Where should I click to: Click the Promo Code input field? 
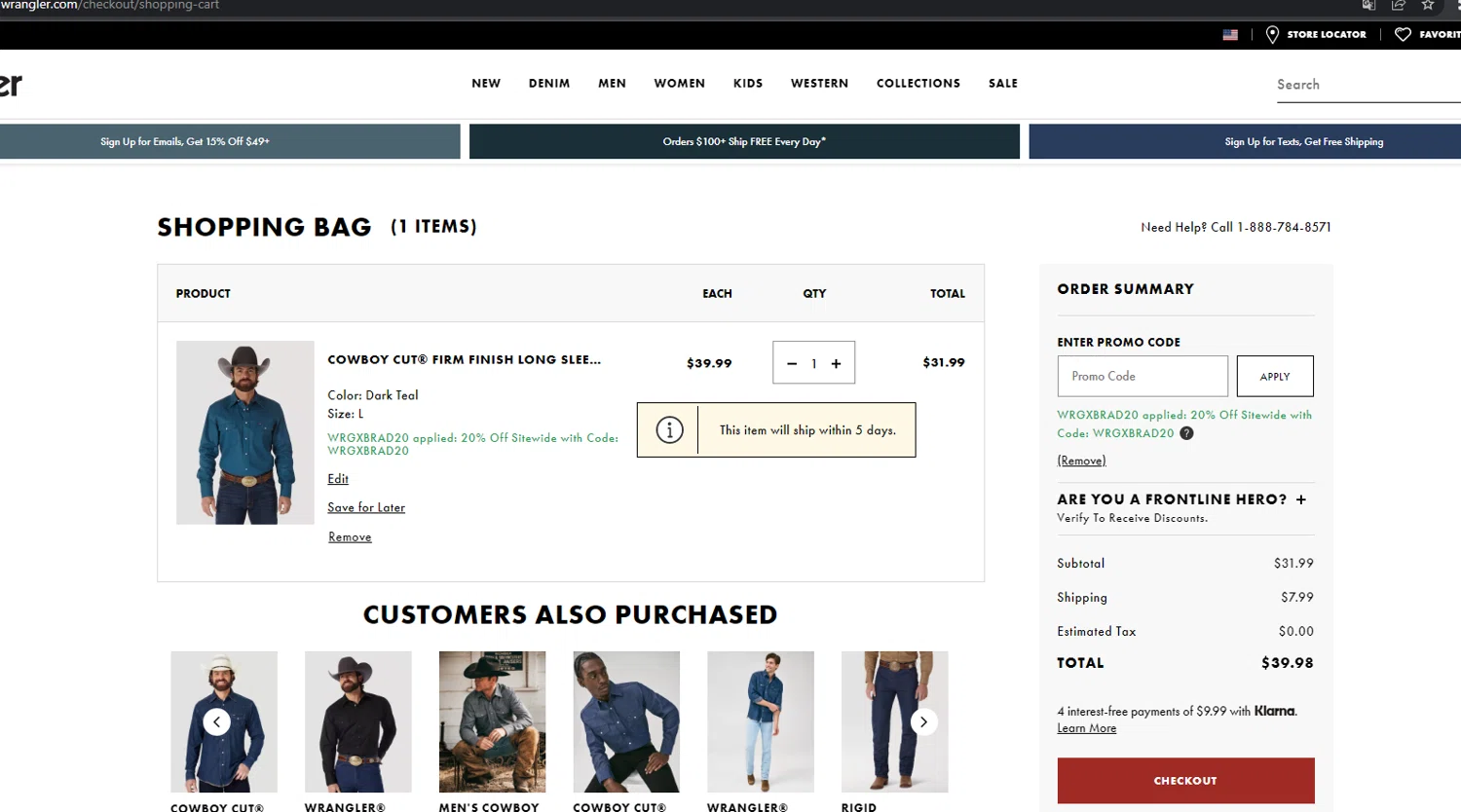[1143, 376]
